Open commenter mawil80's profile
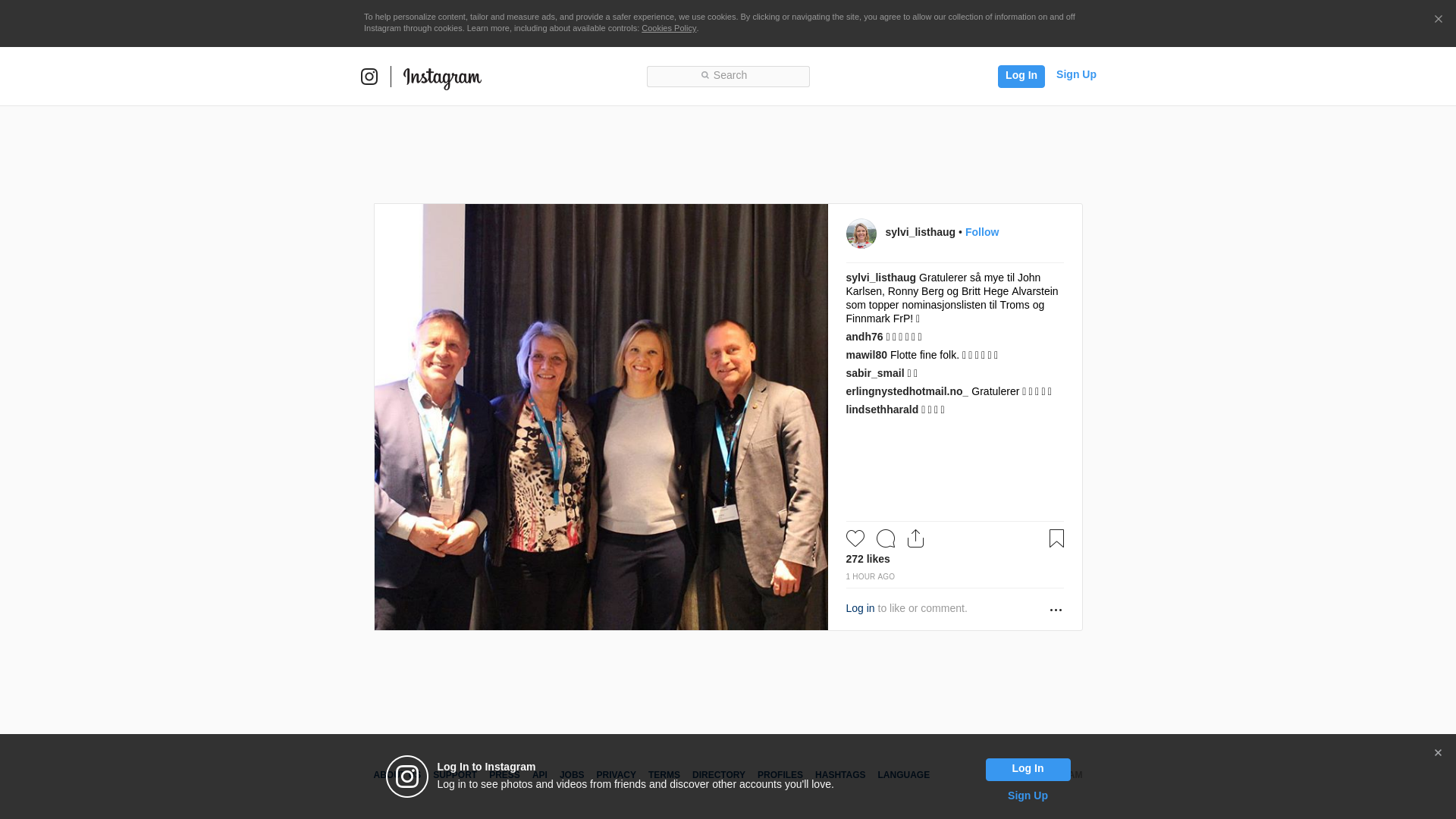The width and height of the screenshot is (1456, 819). pyautogui.click(x=866, y=355)
